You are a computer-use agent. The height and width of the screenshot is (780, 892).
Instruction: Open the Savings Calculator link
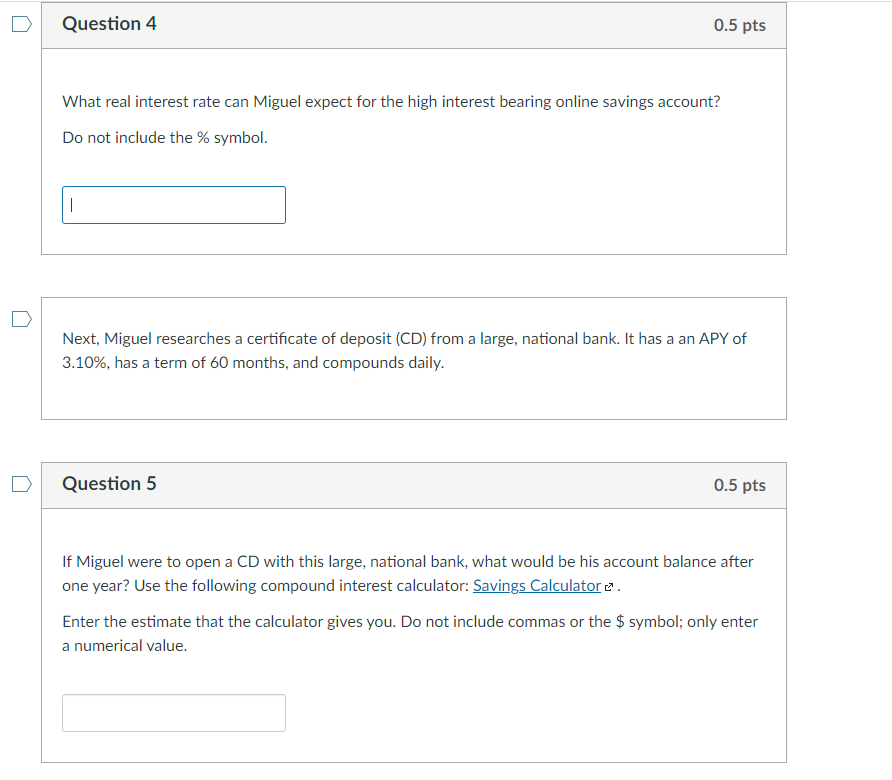(x=536, y=586)
